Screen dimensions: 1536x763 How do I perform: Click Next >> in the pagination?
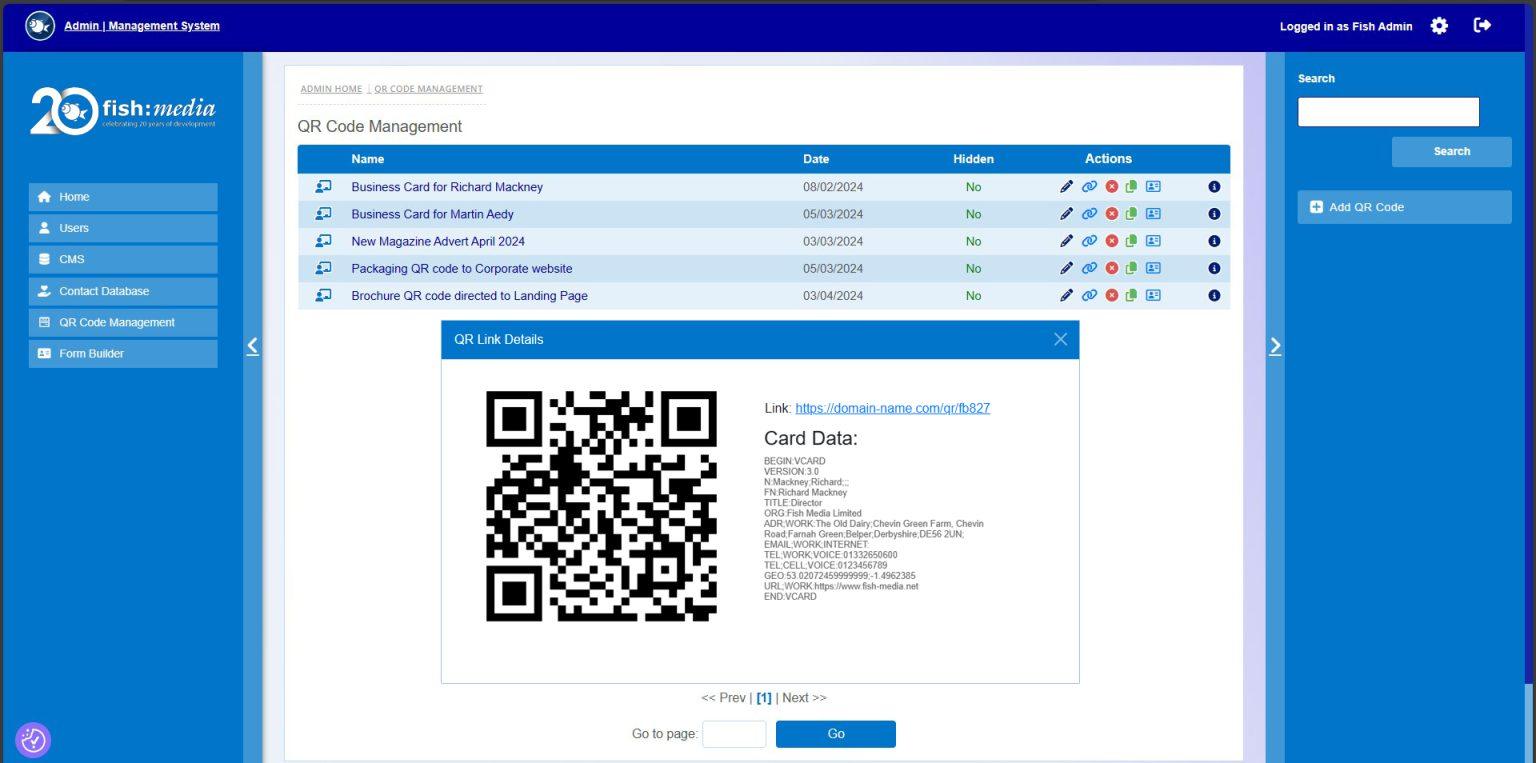(x=804, y=698)
